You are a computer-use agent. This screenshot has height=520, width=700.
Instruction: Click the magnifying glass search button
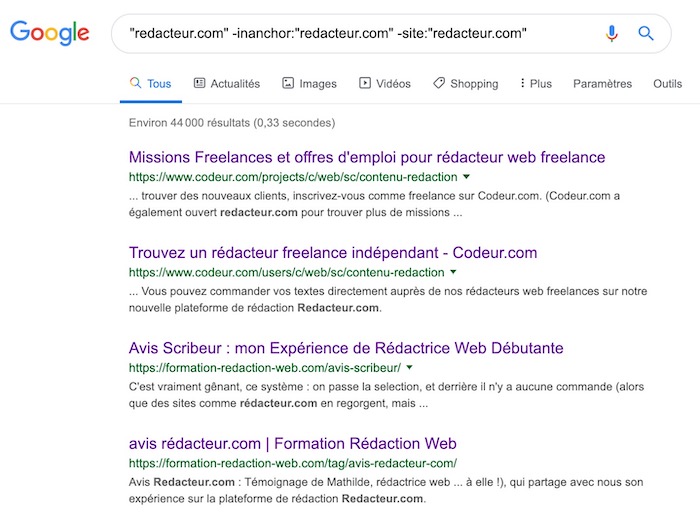pos(646,34)
